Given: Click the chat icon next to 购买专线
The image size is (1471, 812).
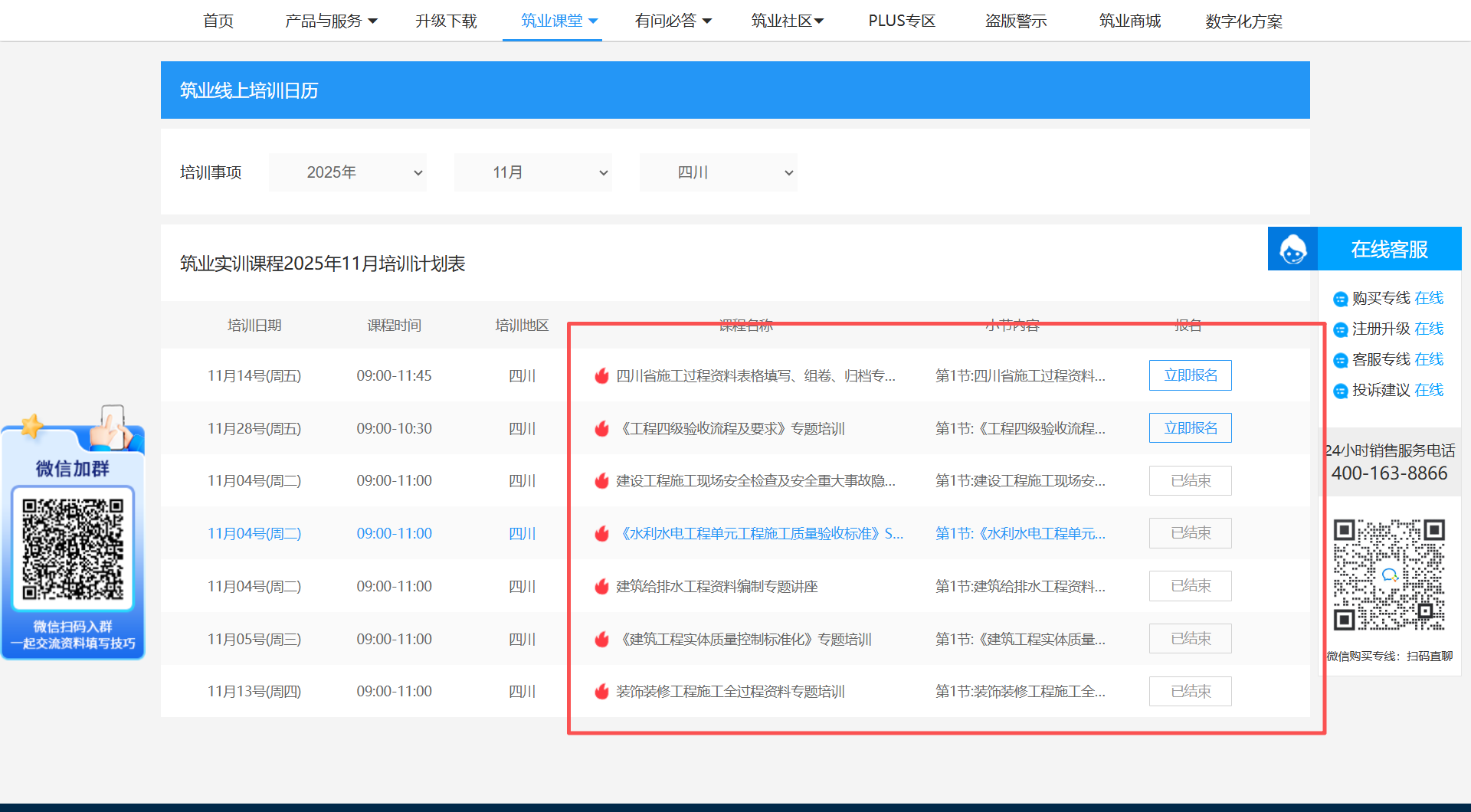Looking at the screenshot, I should pos(1340,299).
